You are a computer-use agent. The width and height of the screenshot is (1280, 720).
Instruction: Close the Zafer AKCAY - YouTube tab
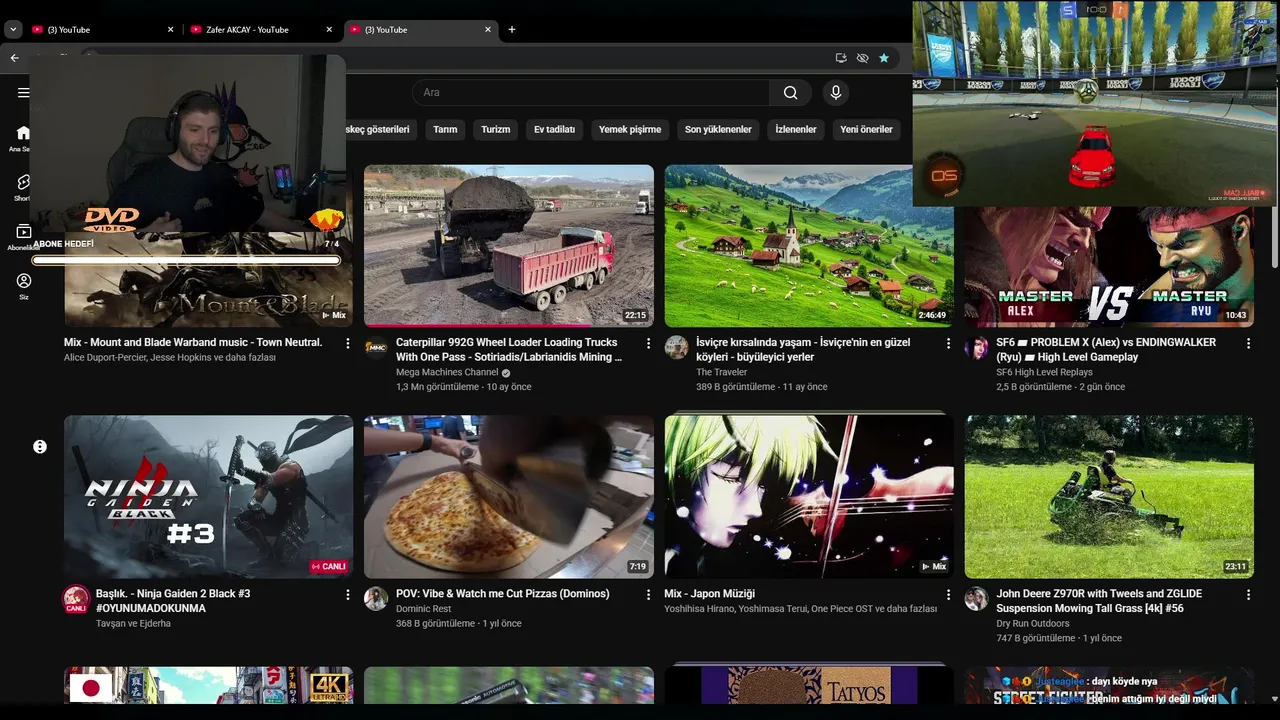click(329, 30)
